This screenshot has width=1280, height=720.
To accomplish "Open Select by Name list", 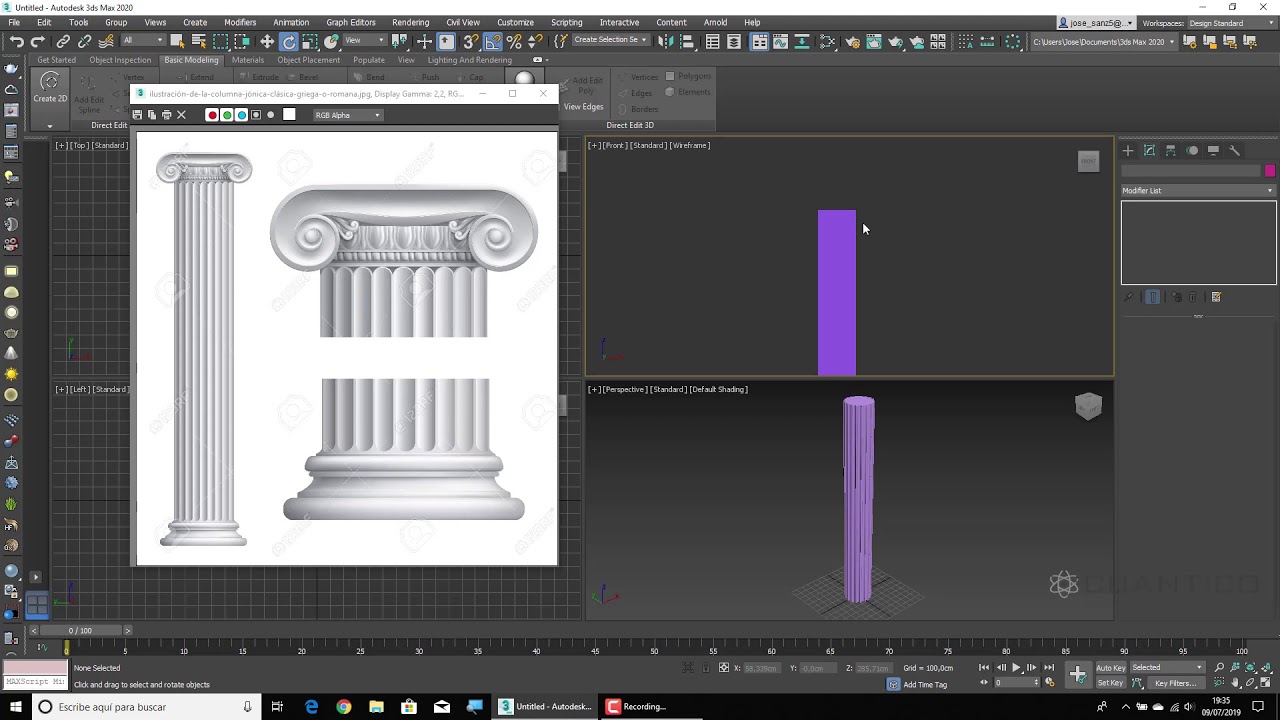I will (199, 41).
